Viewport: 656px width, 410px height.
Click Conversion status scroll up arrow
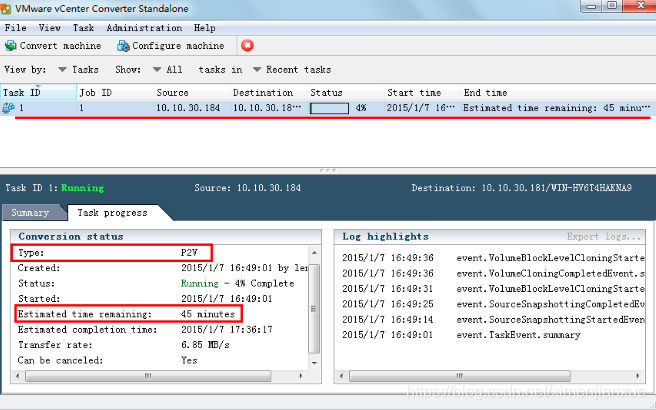(314, 253)
